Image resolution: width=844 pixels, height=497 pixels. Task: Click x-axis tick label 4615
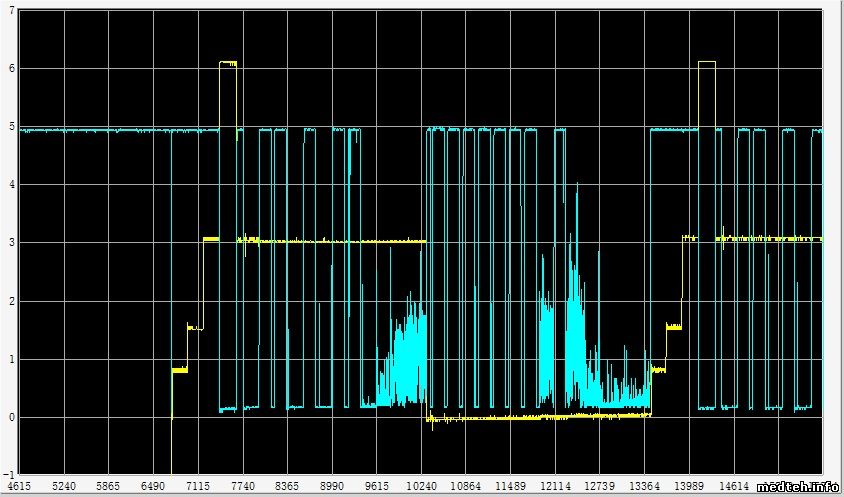click(x=20, y=485)
